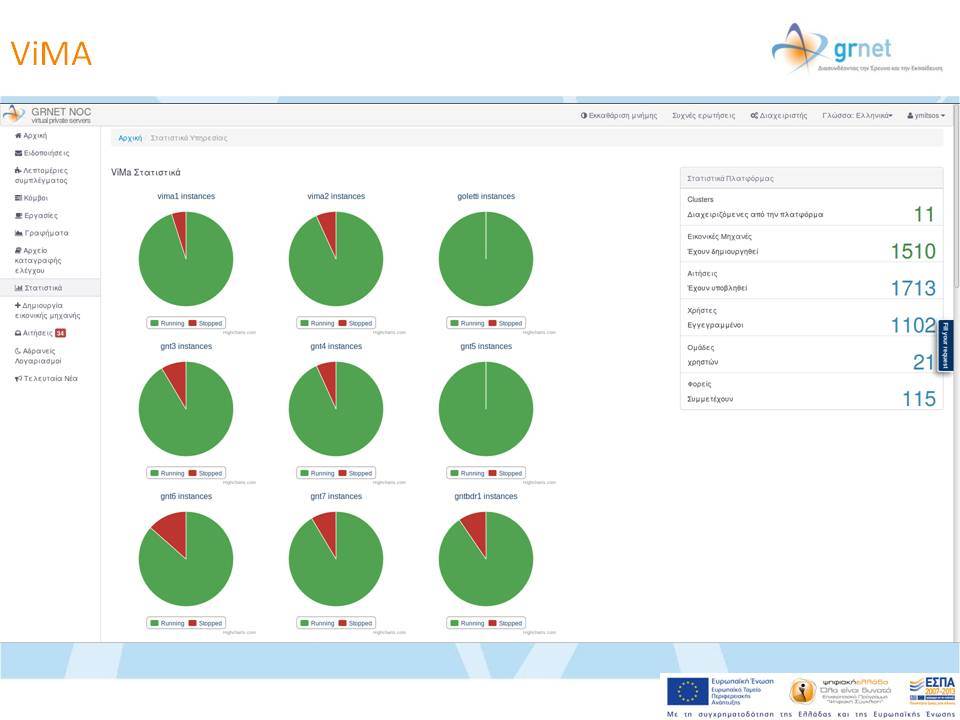Click the gntbdr1 instances pie chart
Viewport: 960px width, 720px height.
click(486, 559)
